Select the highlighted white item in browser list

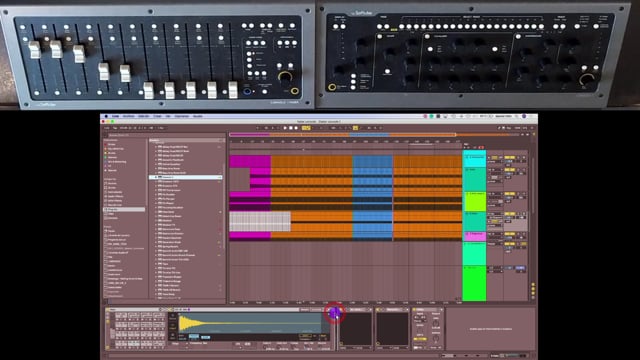point(186,178)
